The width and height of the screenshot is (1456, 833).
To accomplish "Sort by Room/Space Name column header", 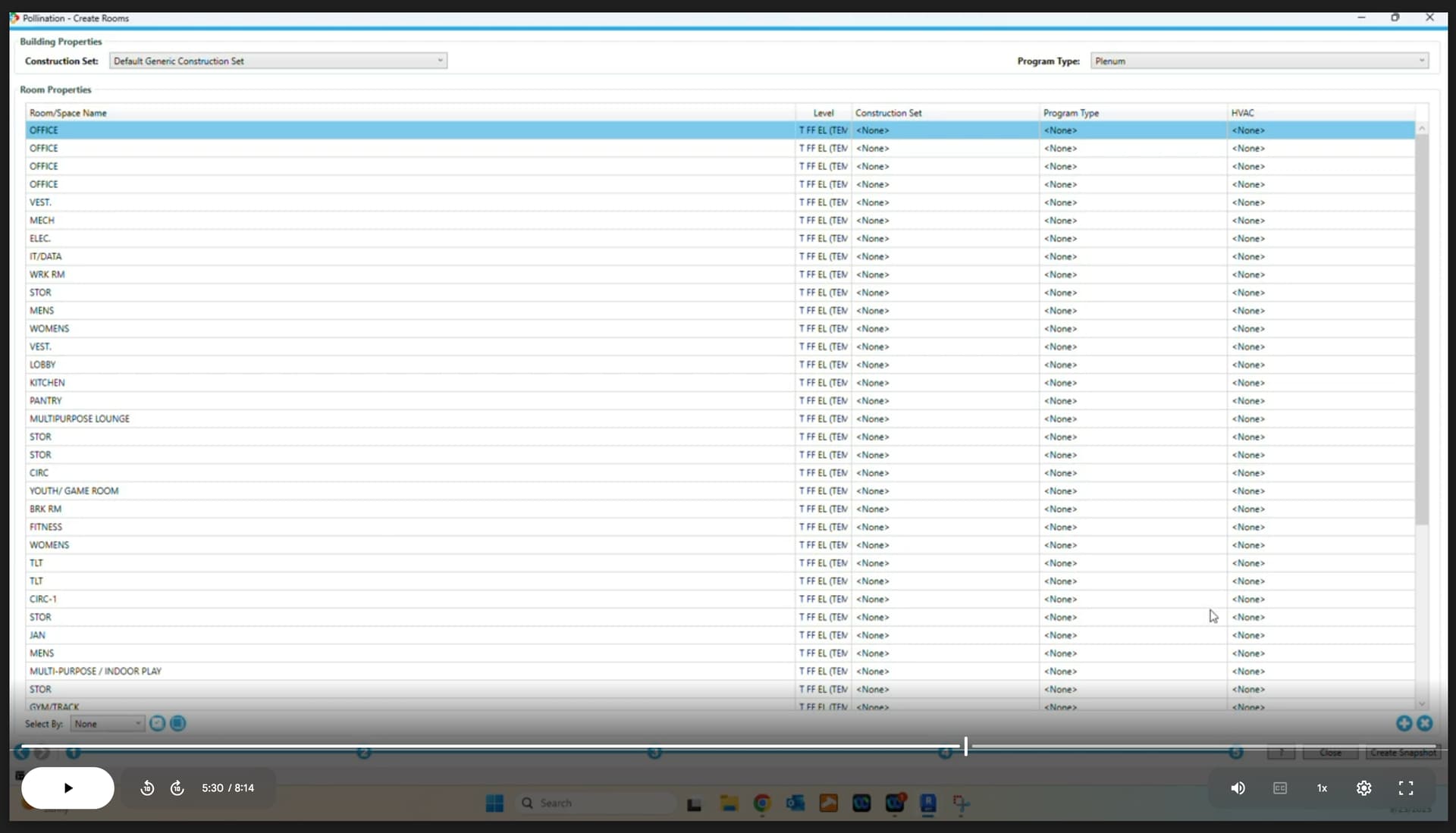I will point(68,113).
